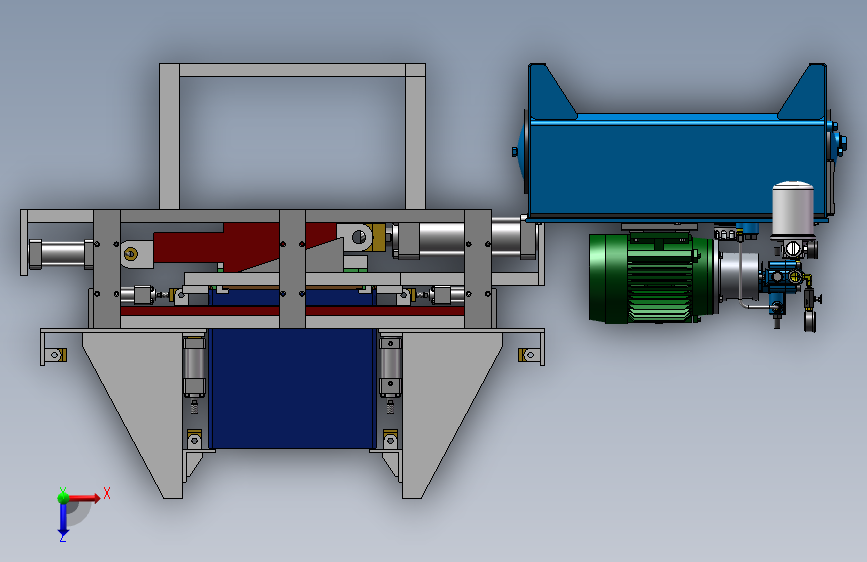Select the dark navy panel below the frame

tap(293, 388)
